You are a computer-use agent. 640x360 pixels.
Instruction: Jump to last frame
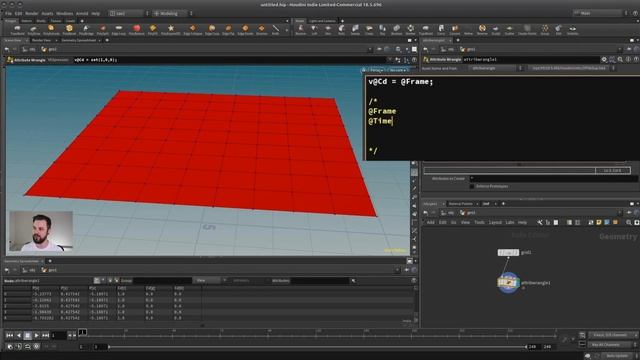[45, 336]
